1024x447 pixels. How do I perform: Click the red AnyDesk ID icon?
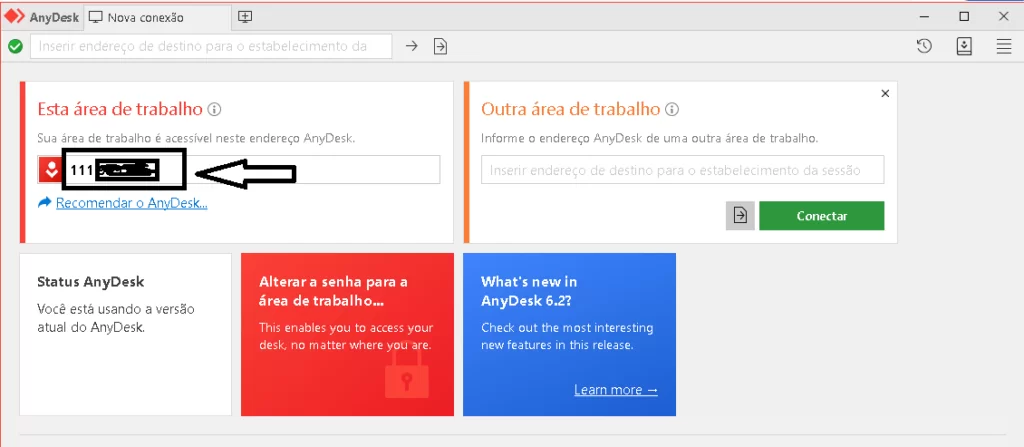[x=50, y=170]
